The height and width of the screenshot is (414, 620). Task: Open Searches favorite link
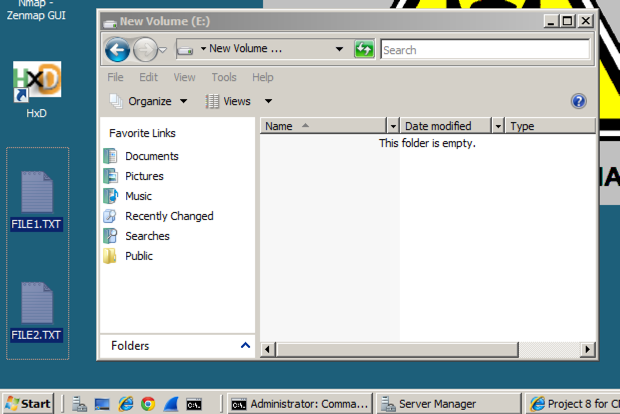[147, 236]
